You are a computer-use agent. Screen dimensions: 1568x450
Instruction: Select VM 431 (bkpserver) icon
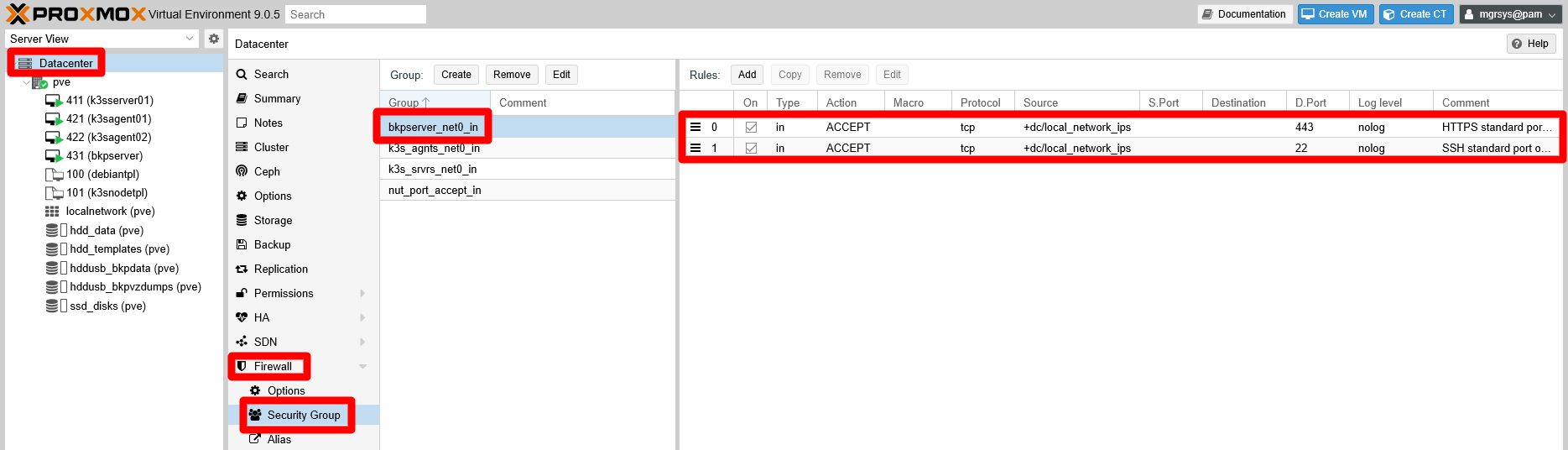click(54, 156)
